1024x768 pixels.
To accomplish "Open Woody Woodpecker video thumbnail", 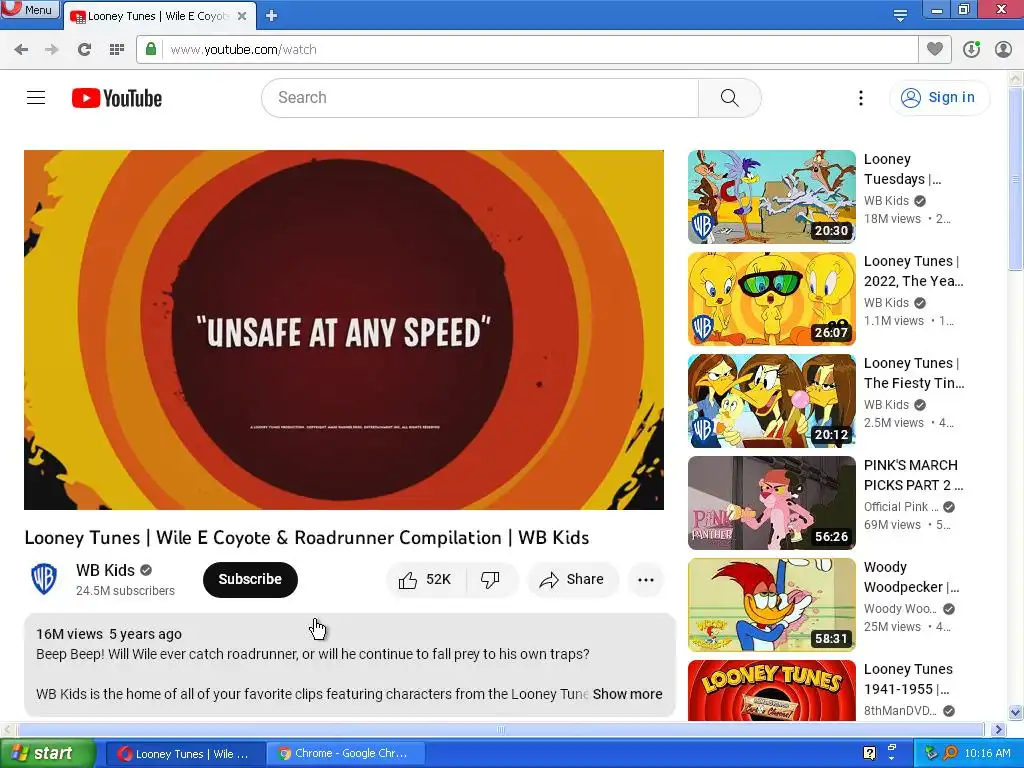I will [771, 604].
